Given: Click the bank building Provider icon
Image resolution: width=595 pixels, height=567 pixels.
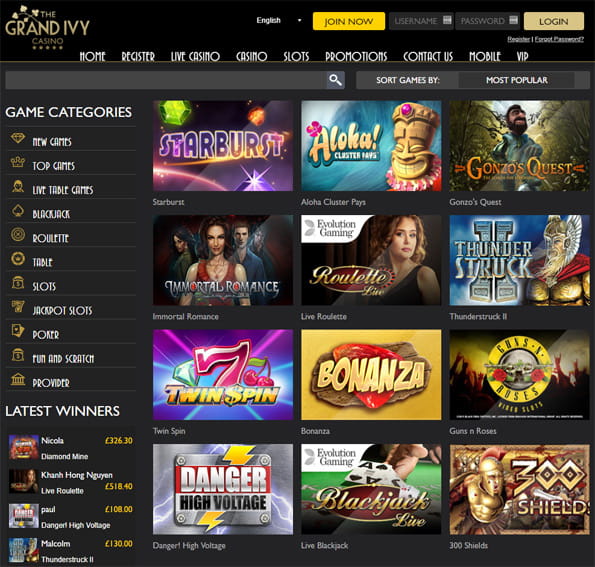Looking at the screenshot, I should (18, 379).
